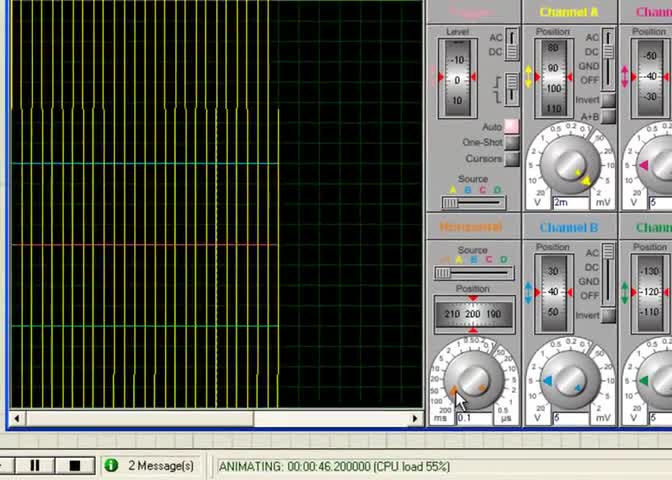
Task: Change Channel B coupling slider (AC/DC/GND/OFF)
Action: 608,274
